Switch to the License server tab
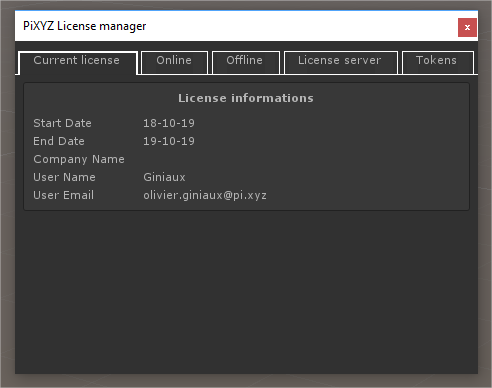492x388 pixels. (x=341, y=62)
